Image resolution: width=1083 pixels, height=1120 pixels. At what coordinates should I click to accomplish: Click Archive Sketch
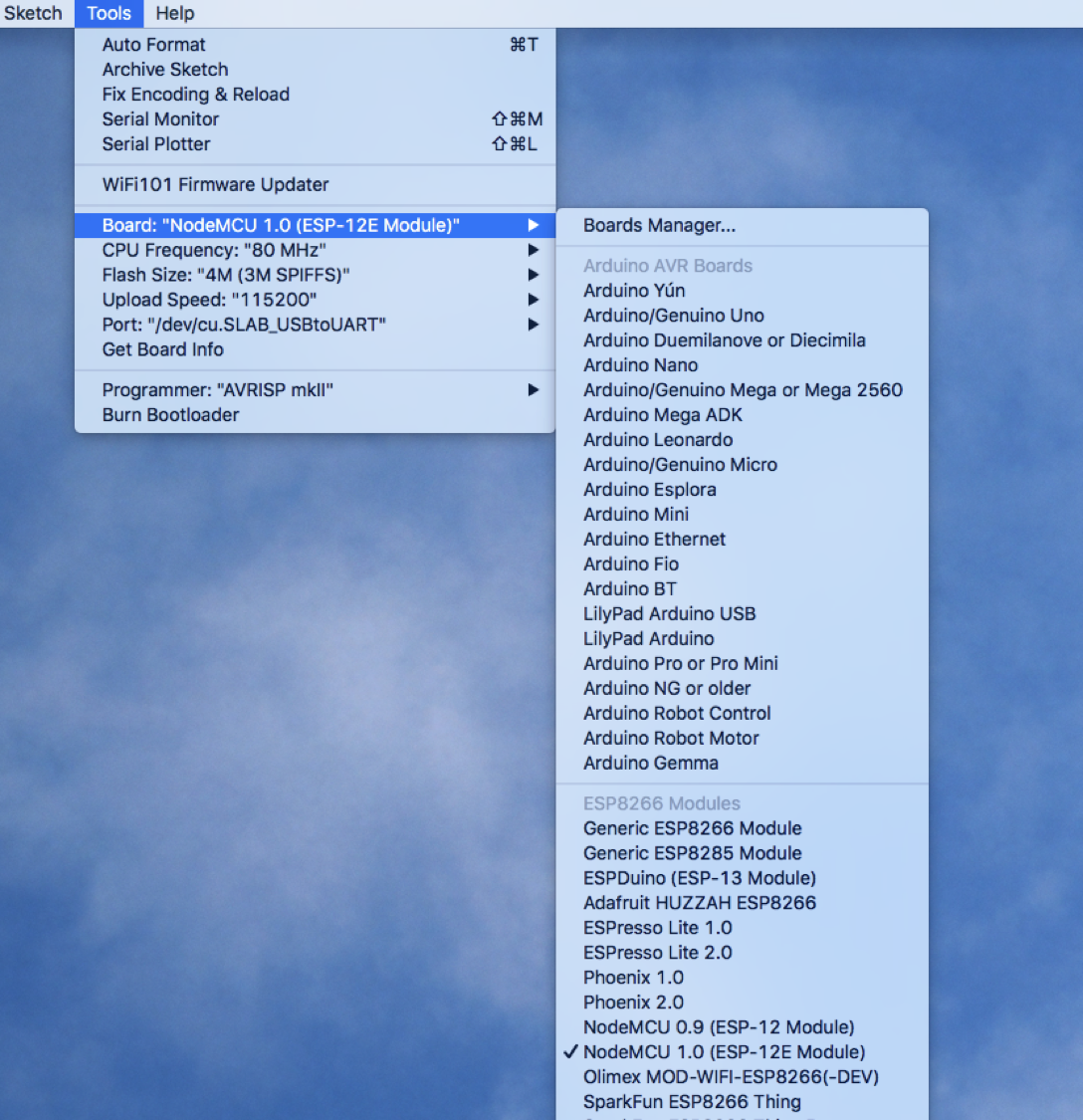coord(164,70)
